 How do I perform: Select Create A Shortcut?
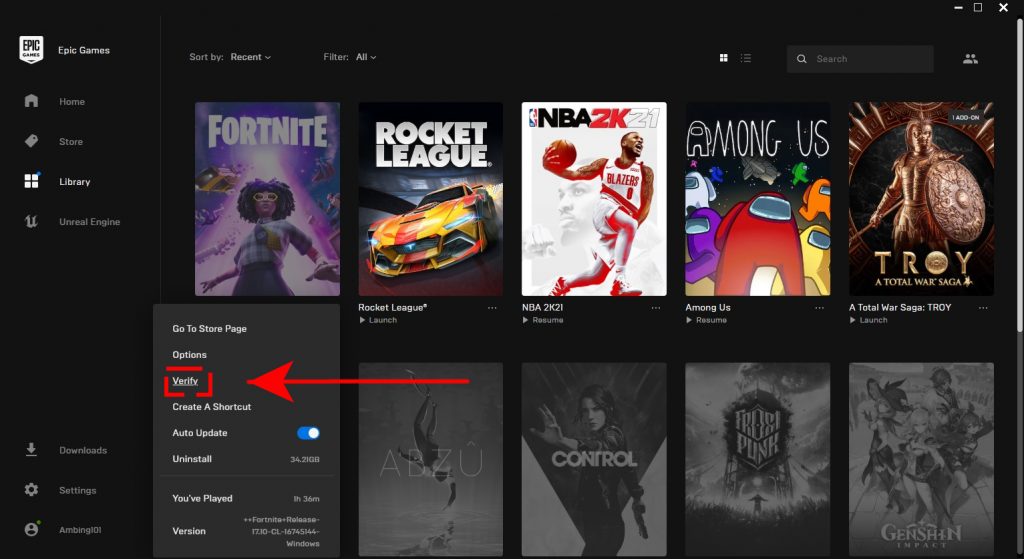point(212,407)
